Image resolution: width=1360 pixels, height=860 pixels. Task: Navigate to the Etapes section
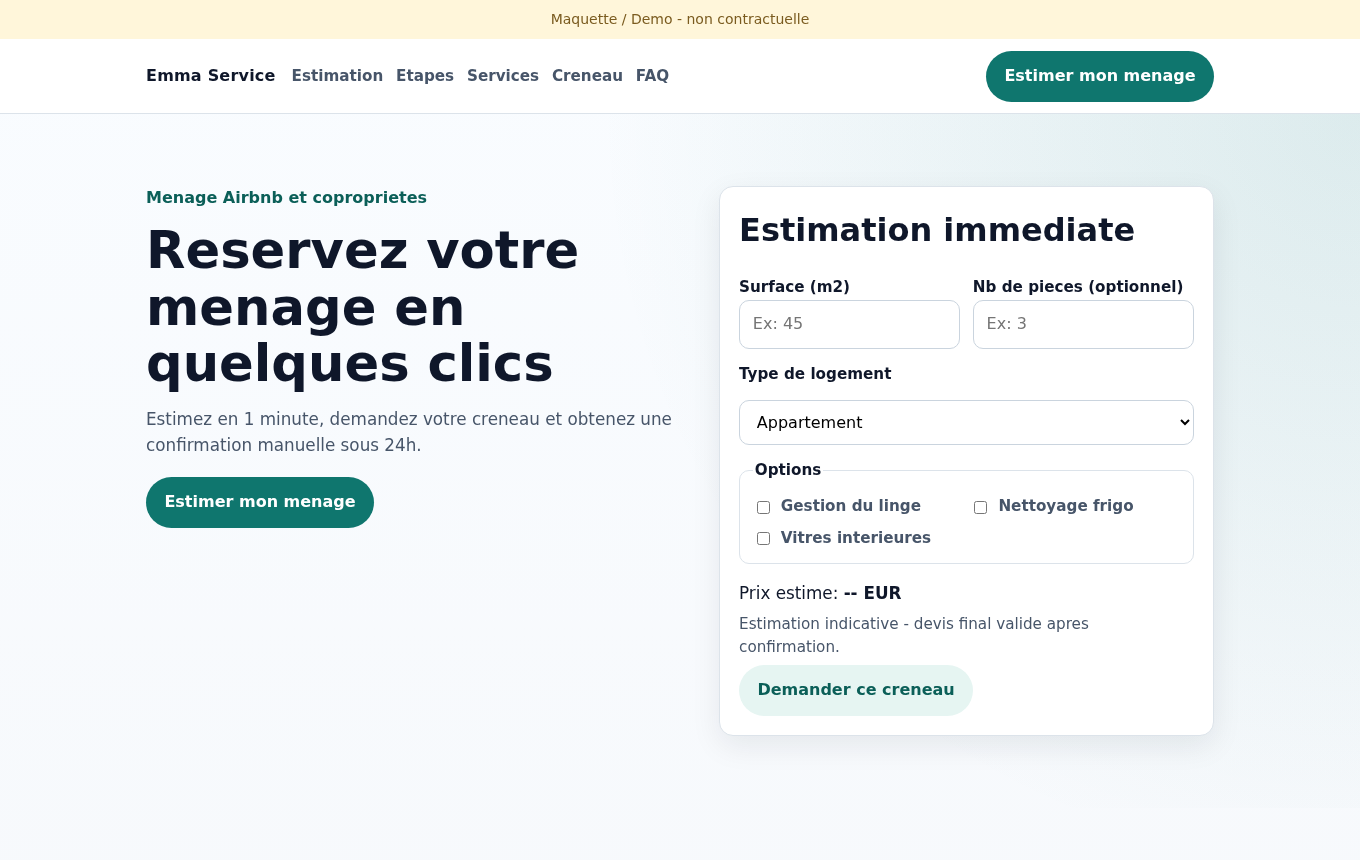click(425, 76)
